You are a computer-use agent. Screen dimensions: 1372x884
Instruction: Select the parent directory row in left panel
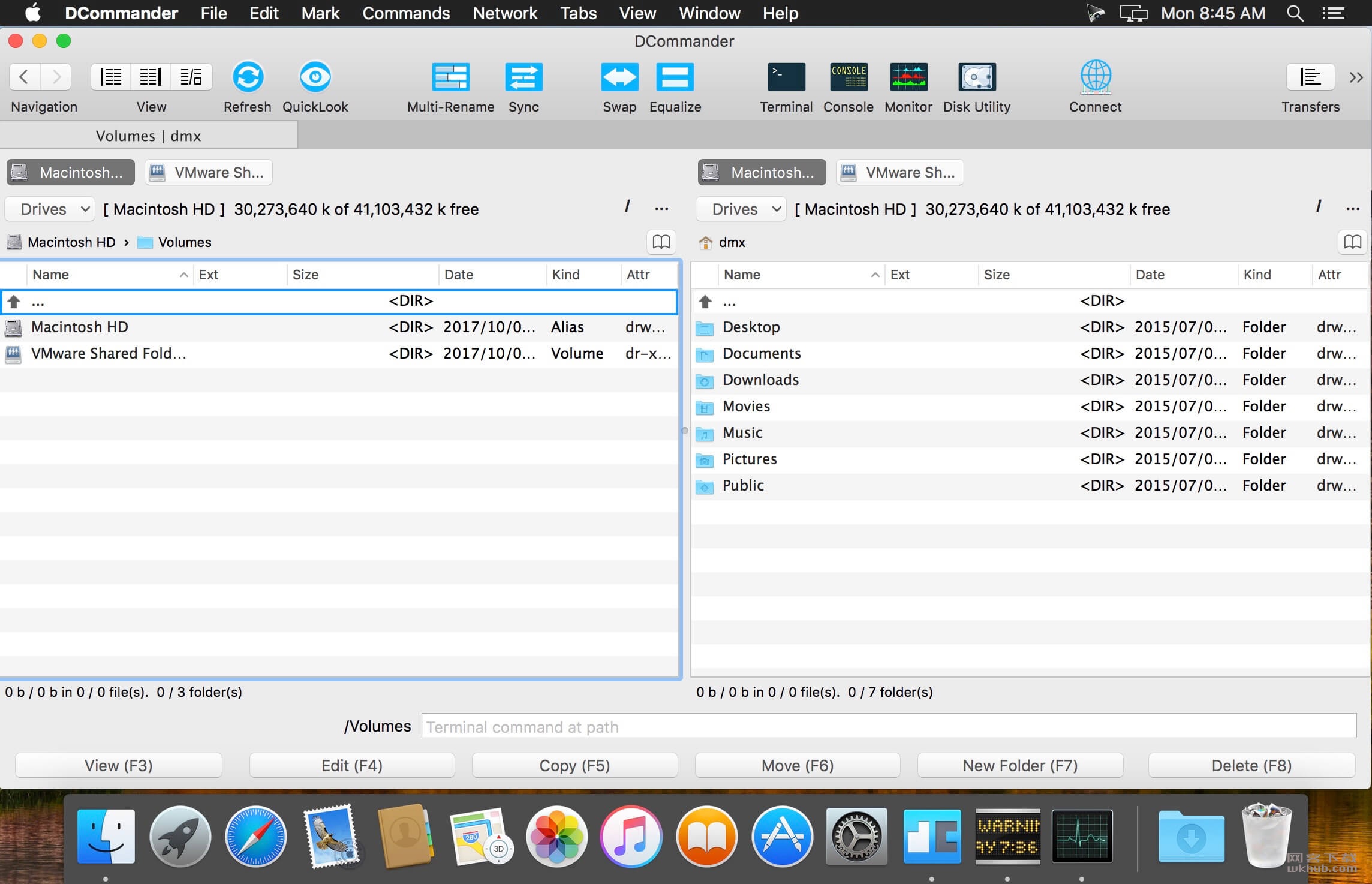pyautogui.click(x=339, y=301)
